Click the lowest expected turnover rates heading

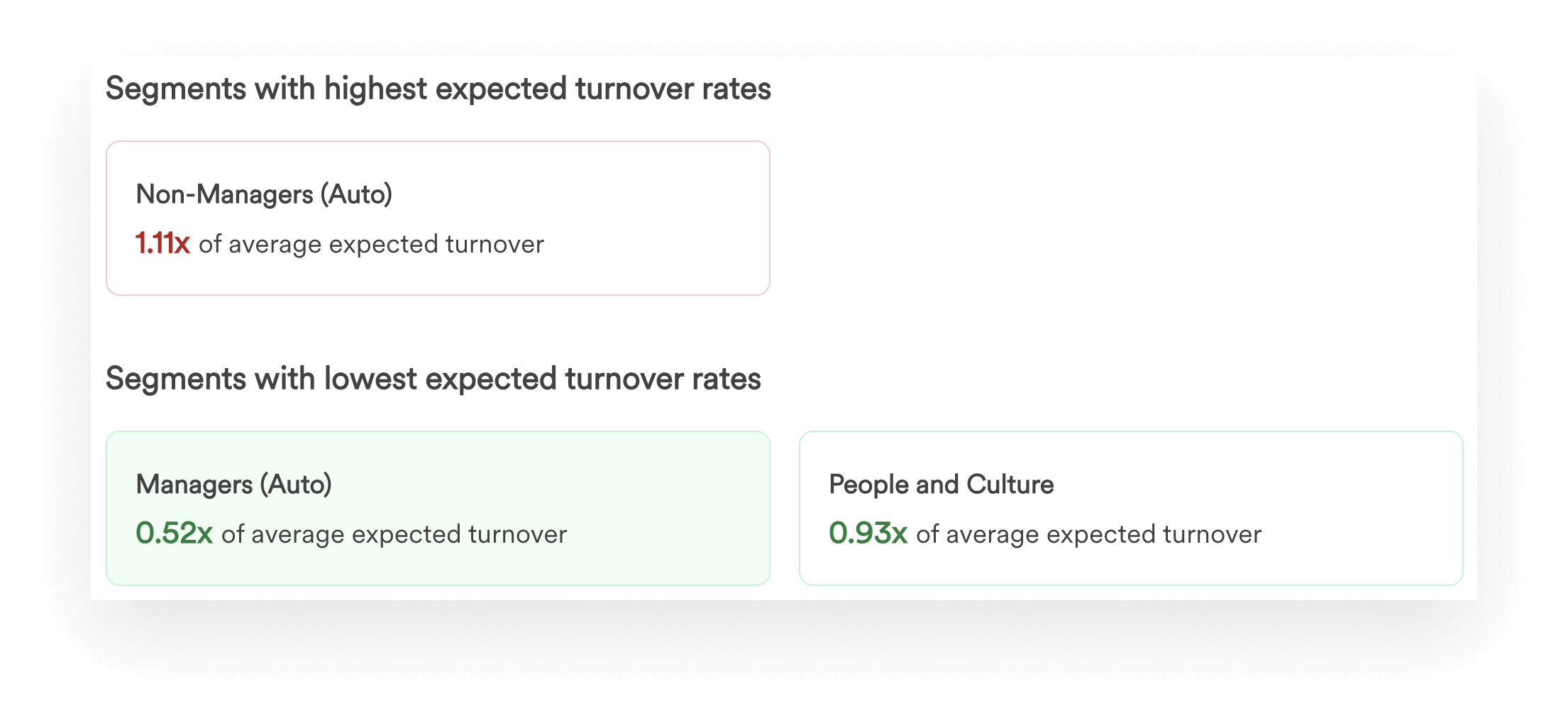pos(434,380)
